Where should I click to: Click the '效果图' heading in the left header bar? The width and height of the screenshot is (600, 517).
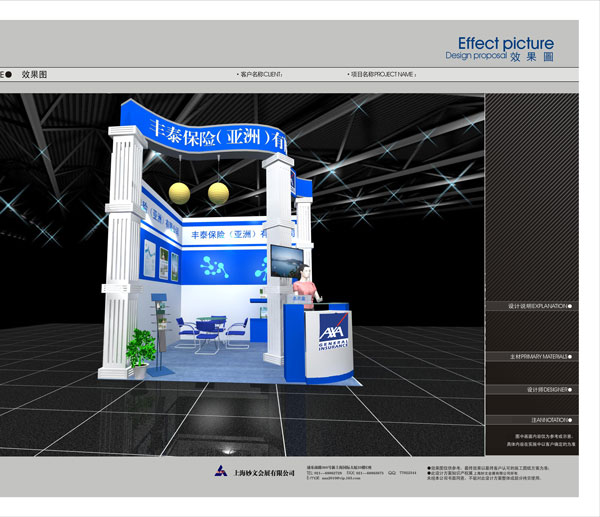click(x=34, y=74)
